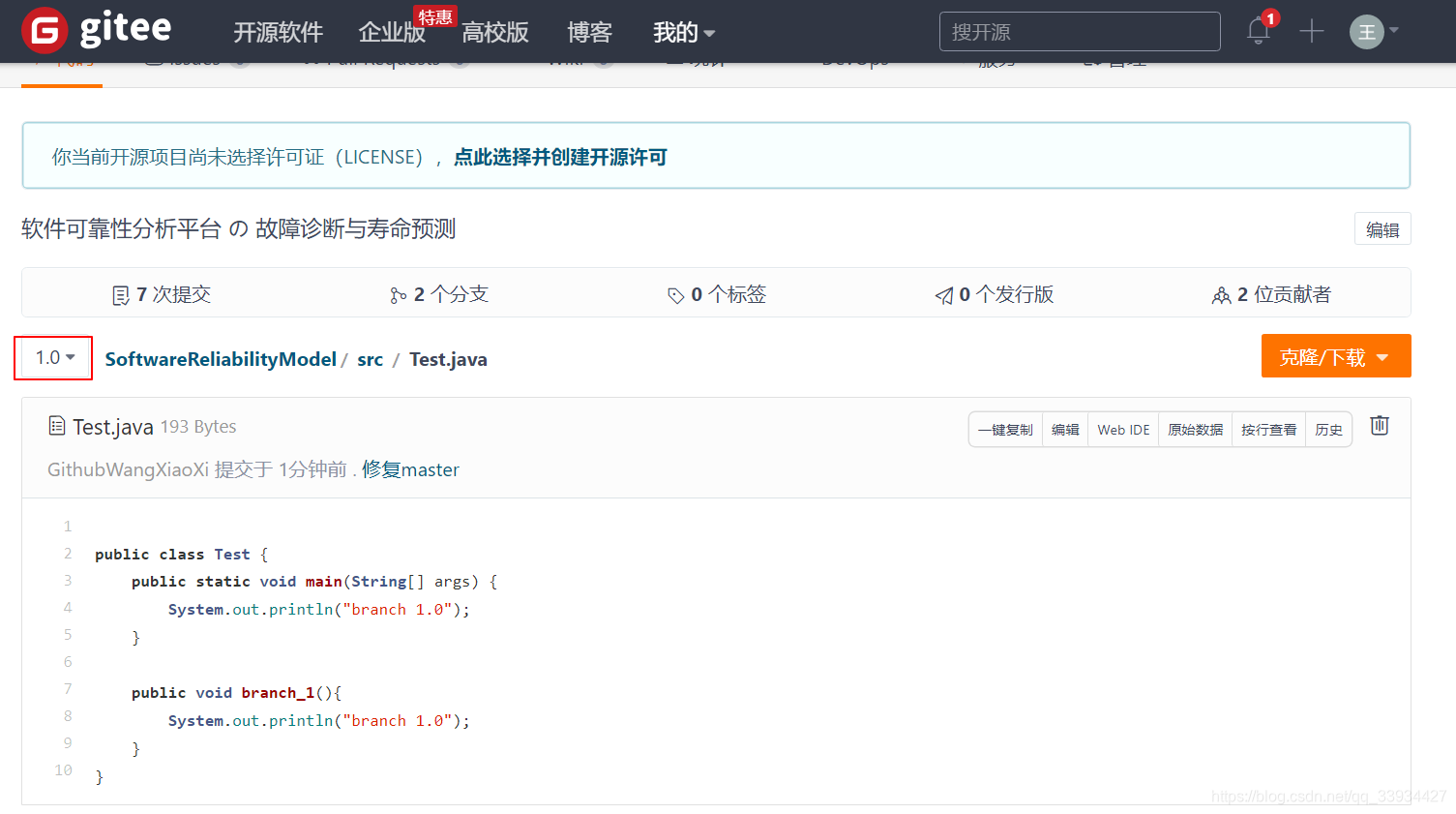
Task: Open the file in Web IDE
Action: (1123, 430)
